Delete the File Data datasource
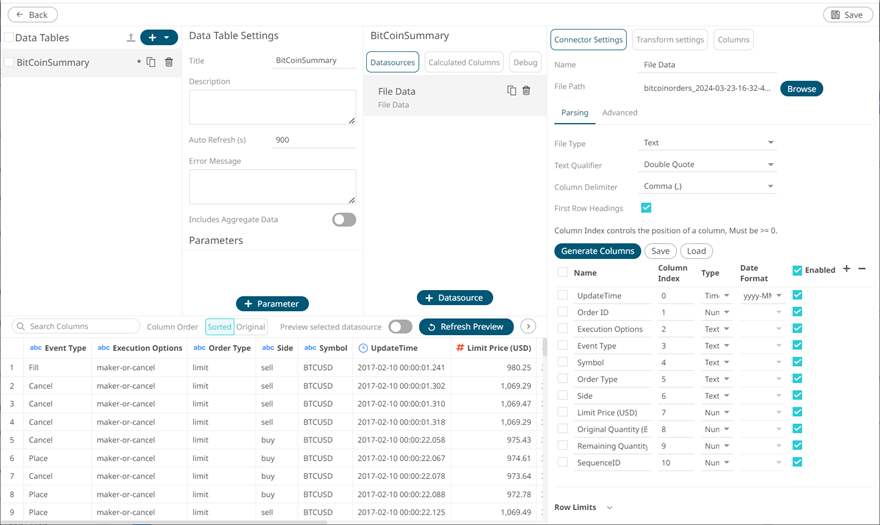 click(527, 91)
